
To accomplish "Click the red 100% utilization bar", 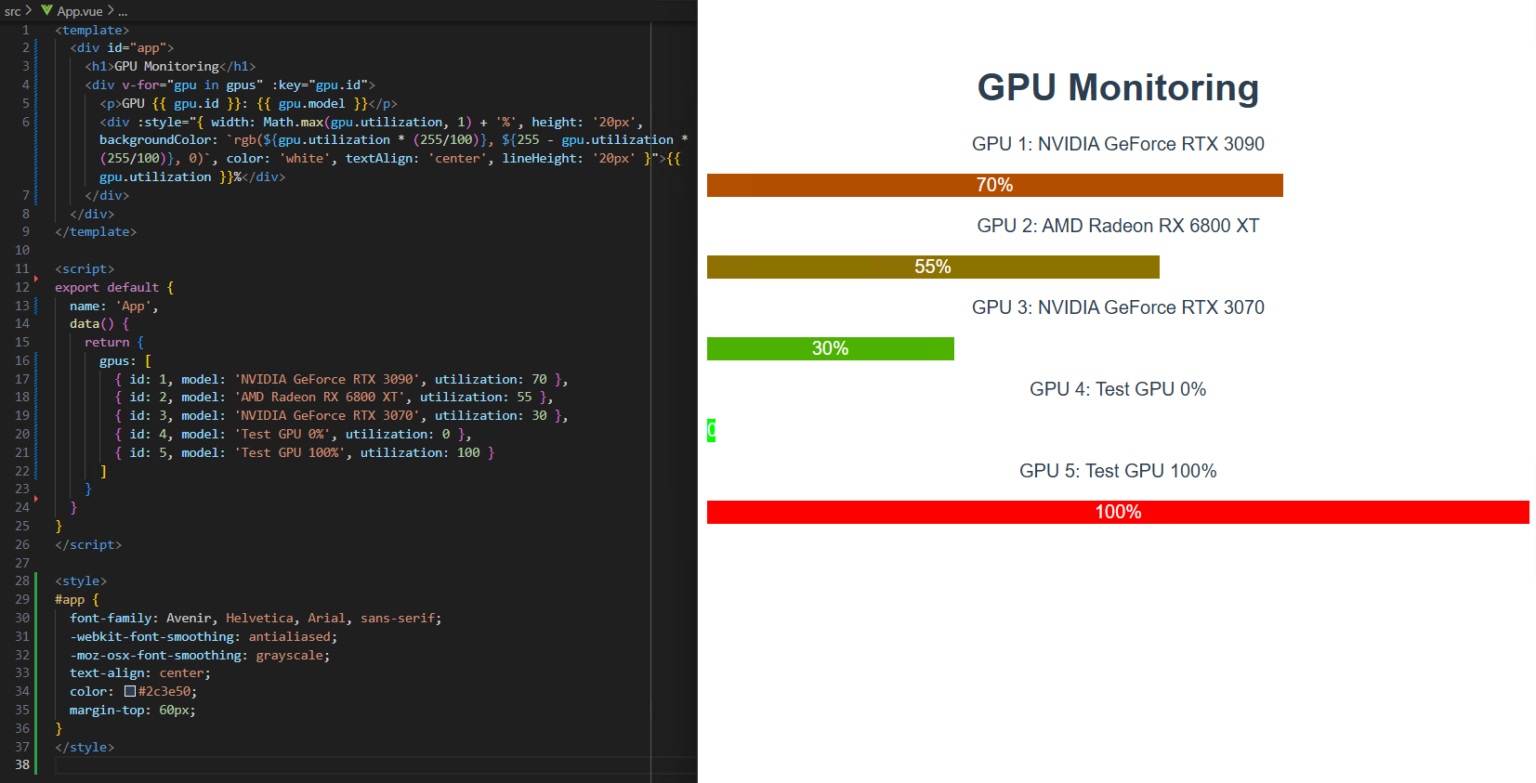I will tap(1117, 512).
